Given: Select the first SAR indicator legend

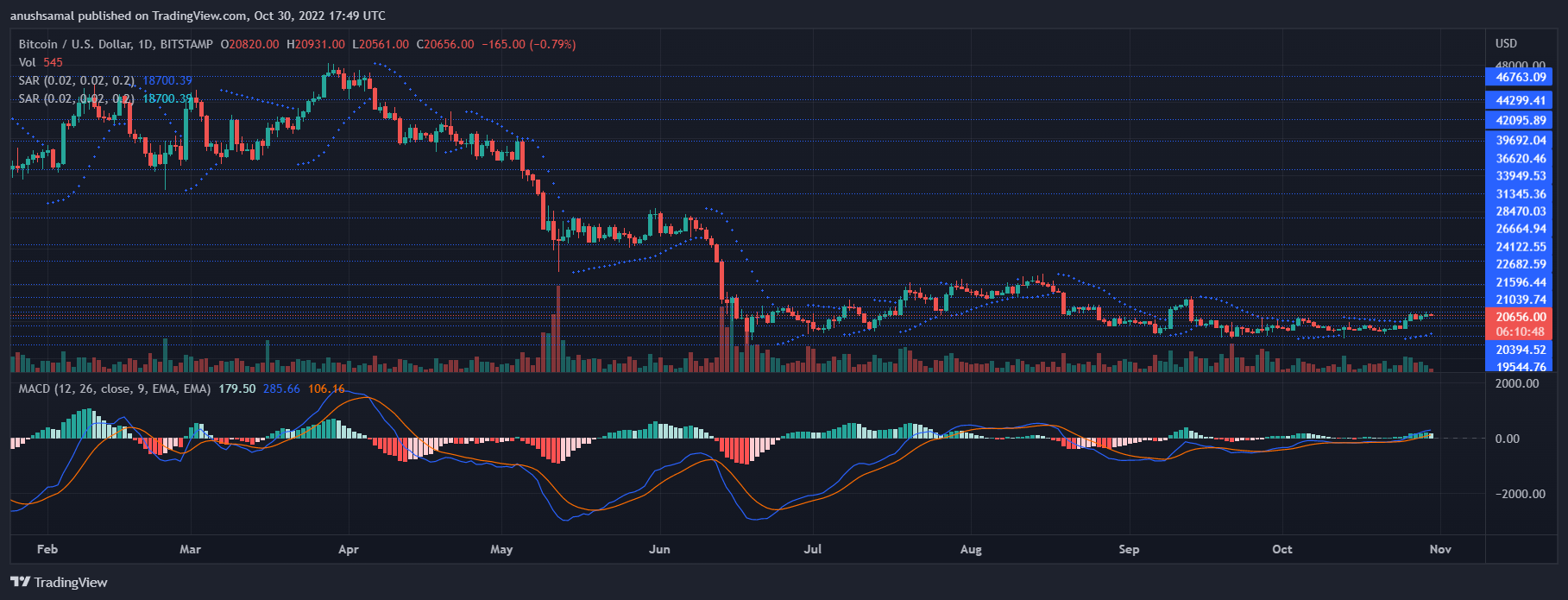Looking at the screenshot, I should pos(77,80).
